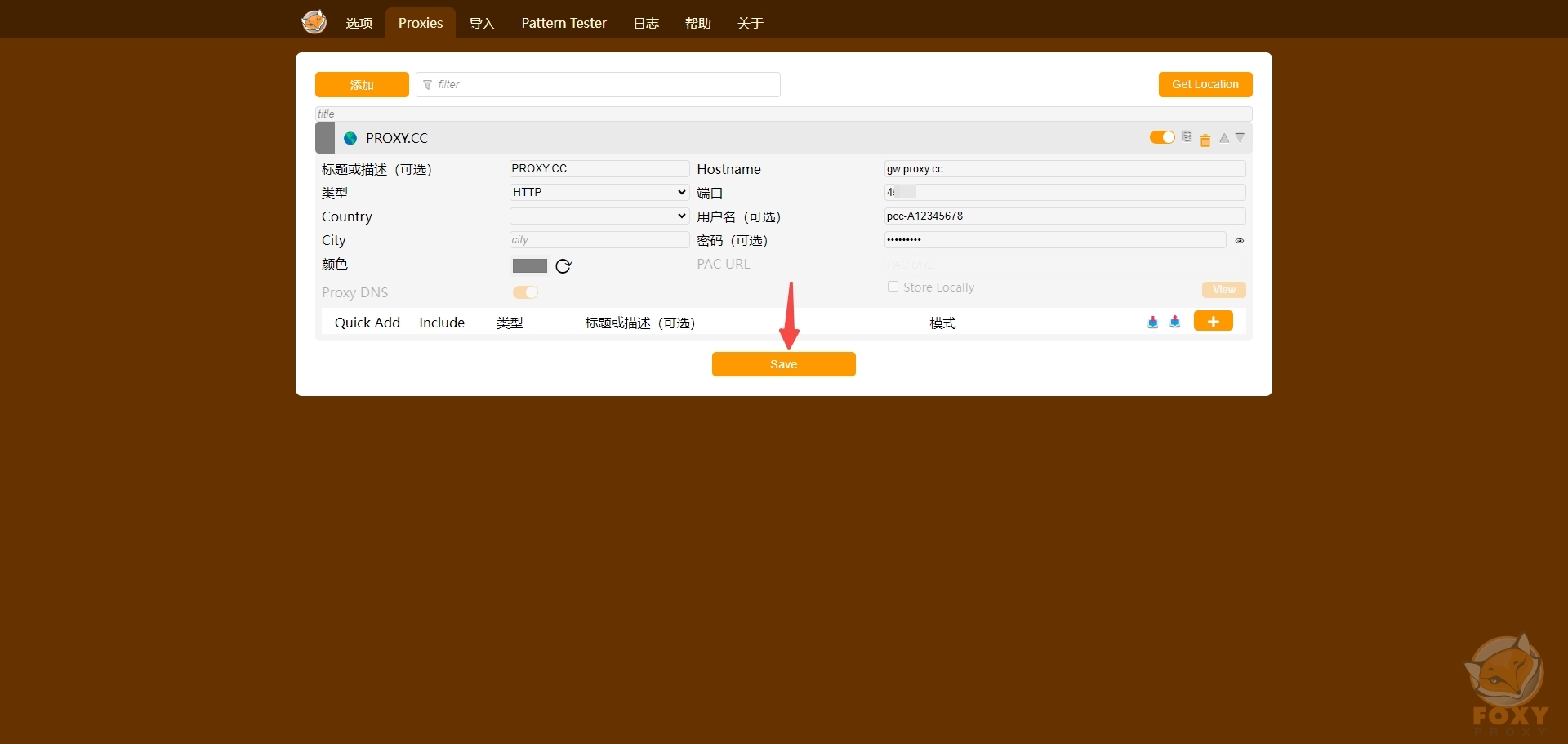Open the 帮助 tab

[x=698, y=23]
